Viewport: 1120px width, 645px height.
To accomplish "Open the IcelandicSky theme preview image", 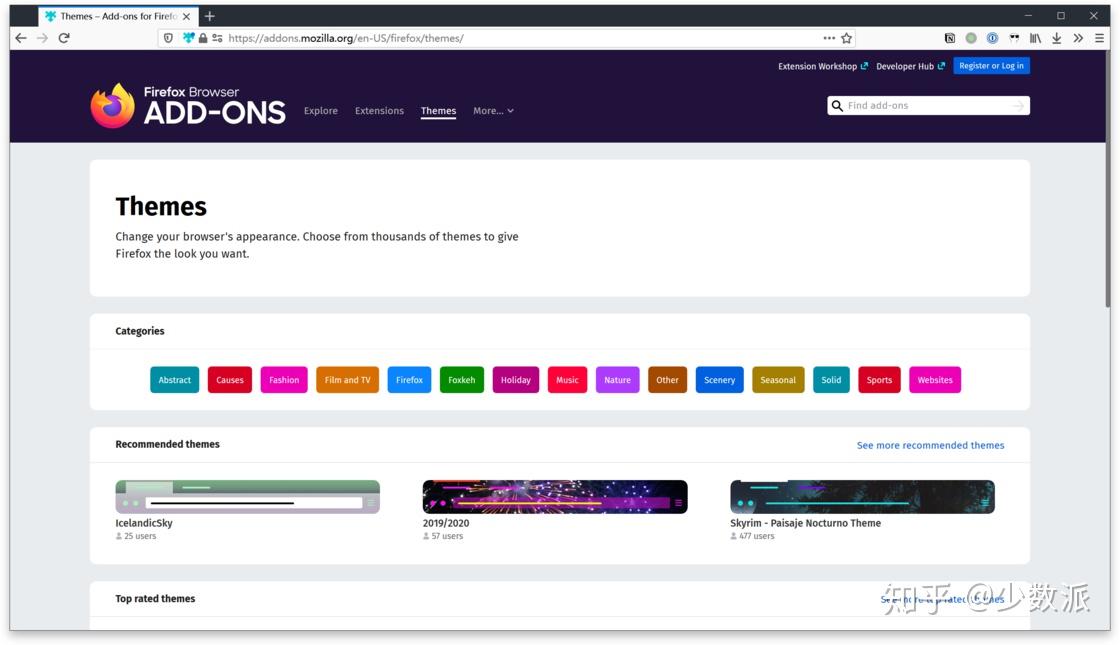I will tap(248, 496).
